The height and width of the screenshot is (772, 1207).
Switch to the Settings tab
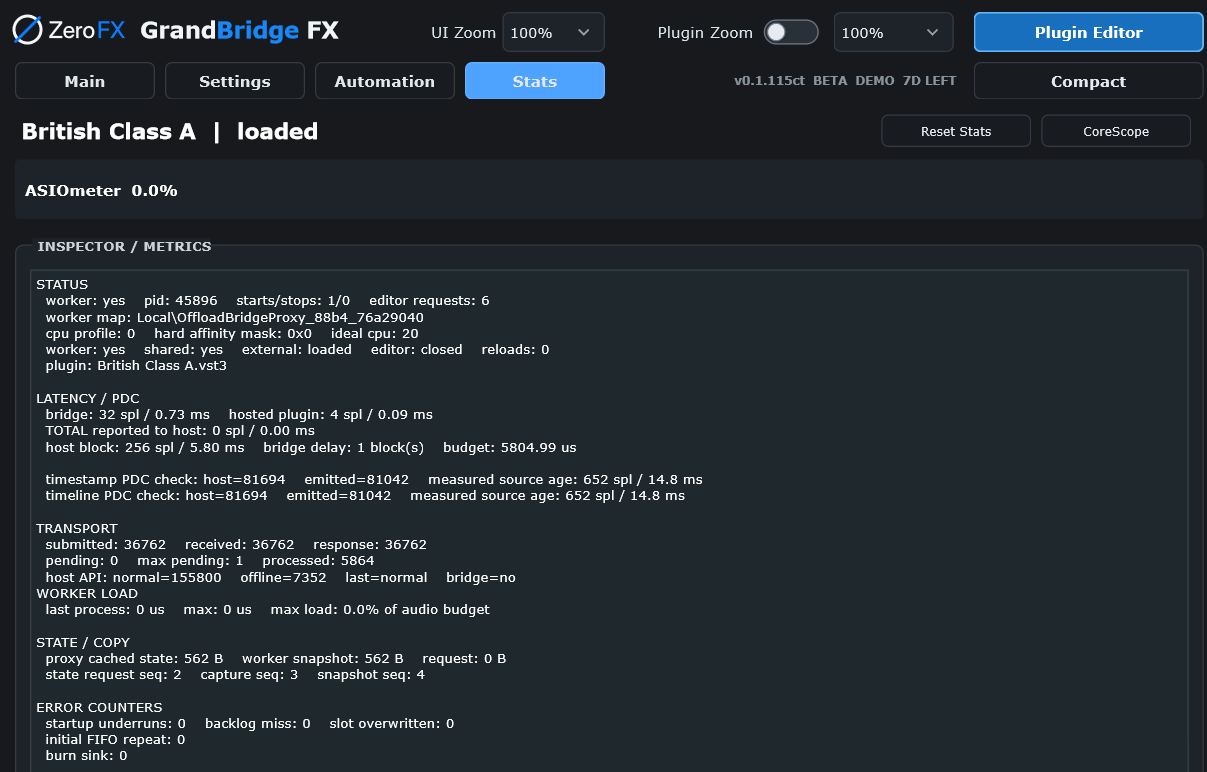point(235,81)
